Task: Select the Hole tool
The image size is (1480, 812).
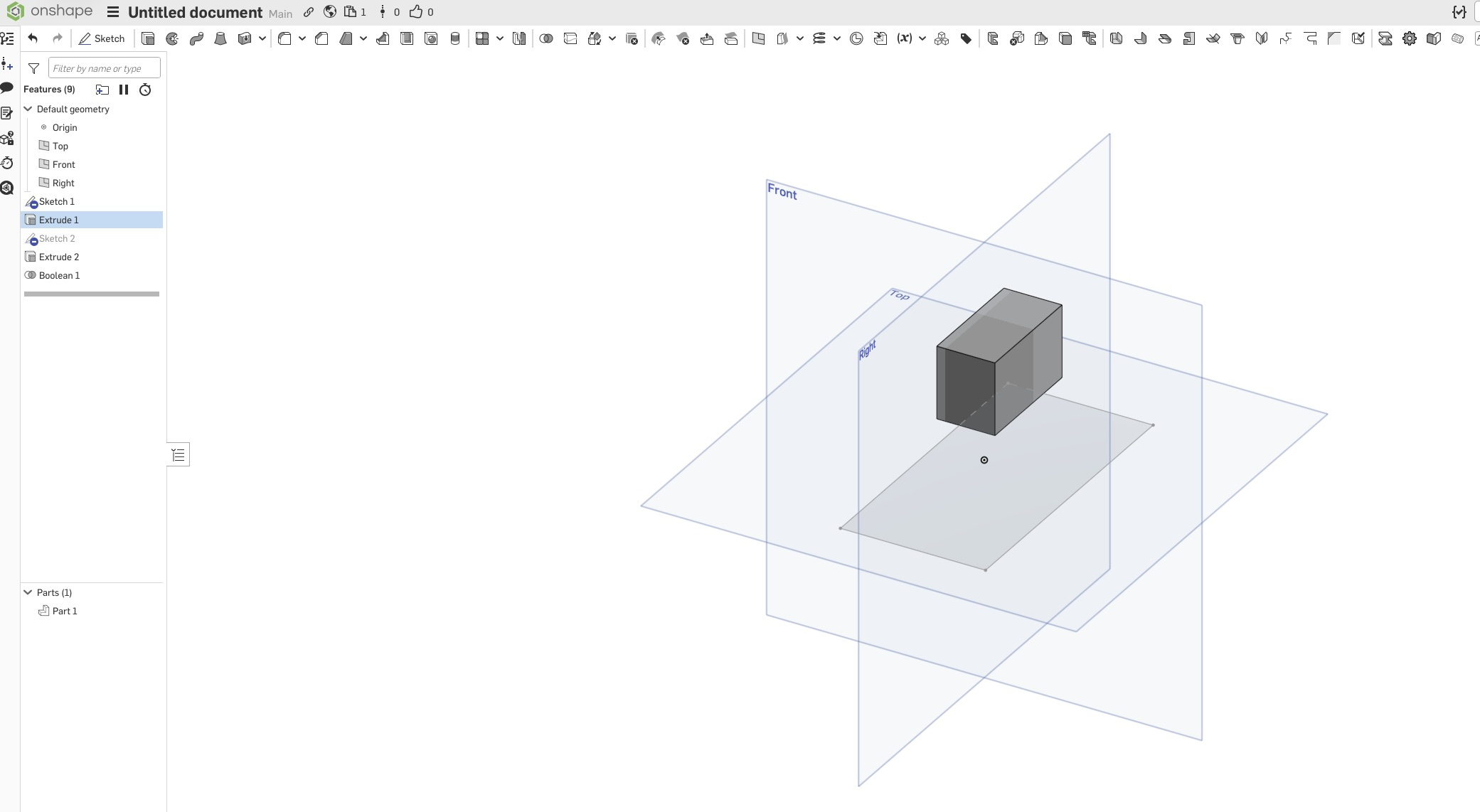Action: (x=431, y=38)
